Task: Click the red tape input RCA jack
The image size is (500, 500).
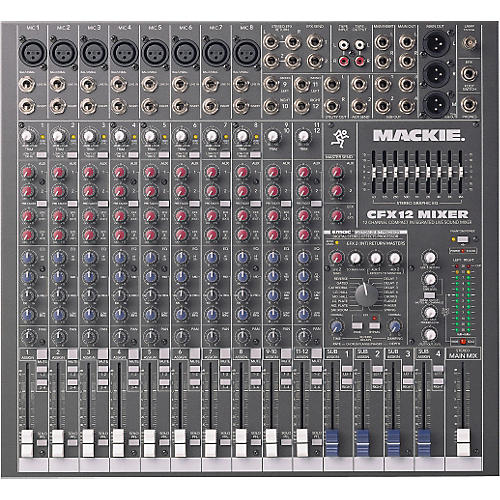Action: click(x=343, y=61)
